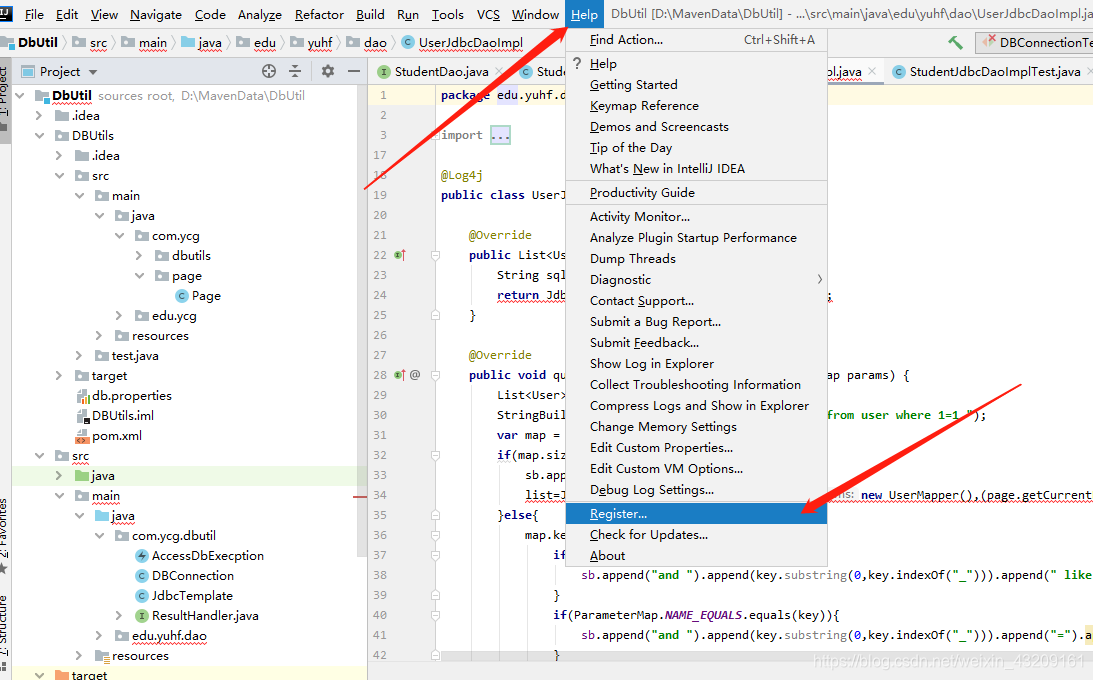The width and height of the screenshot is (1093, 680).
Task: Open the File menu
Action: tap(34, 15)
